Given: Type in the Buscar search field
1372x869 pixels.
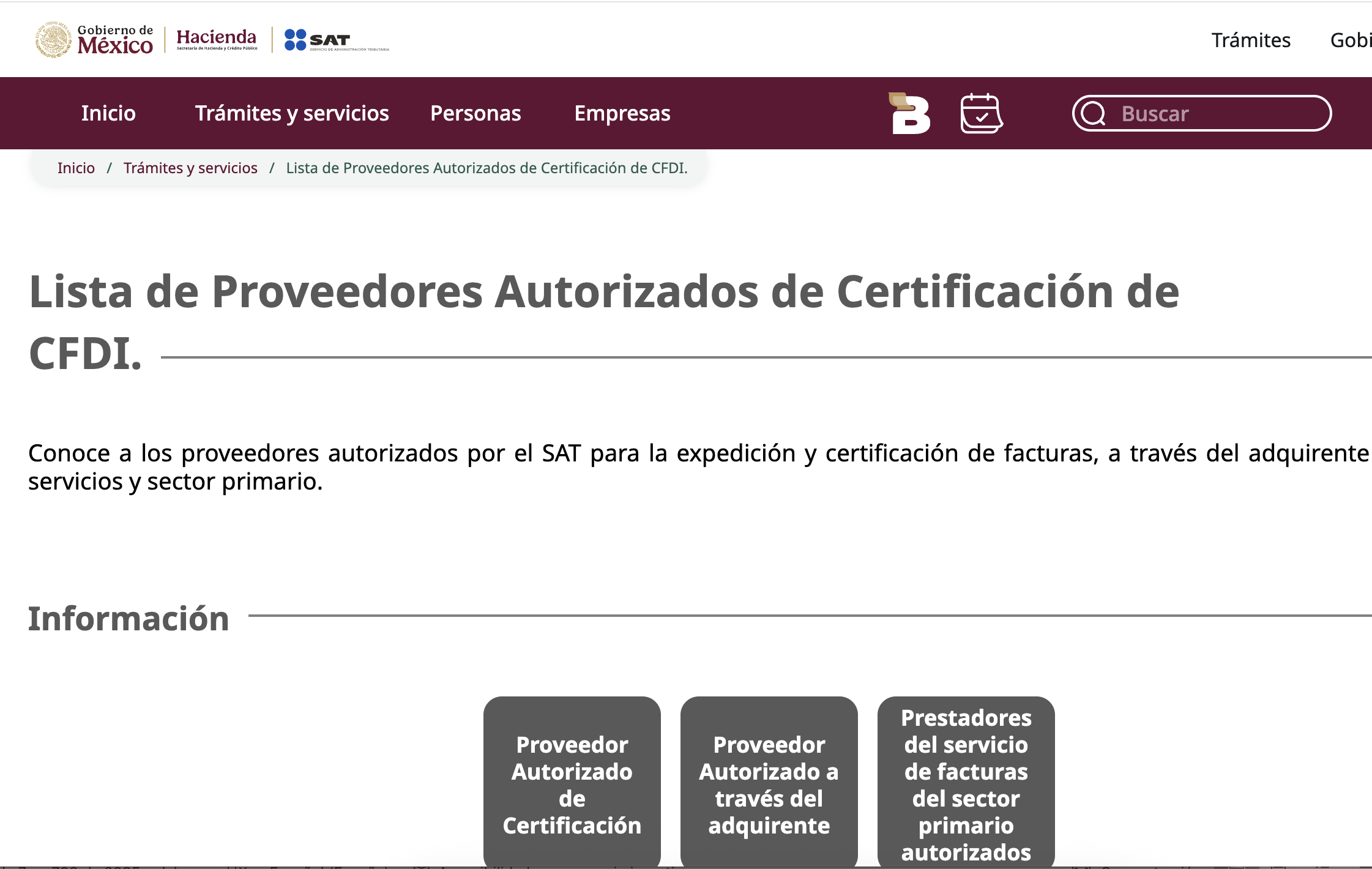Looking at the screenshot, I should (1218, 113).
